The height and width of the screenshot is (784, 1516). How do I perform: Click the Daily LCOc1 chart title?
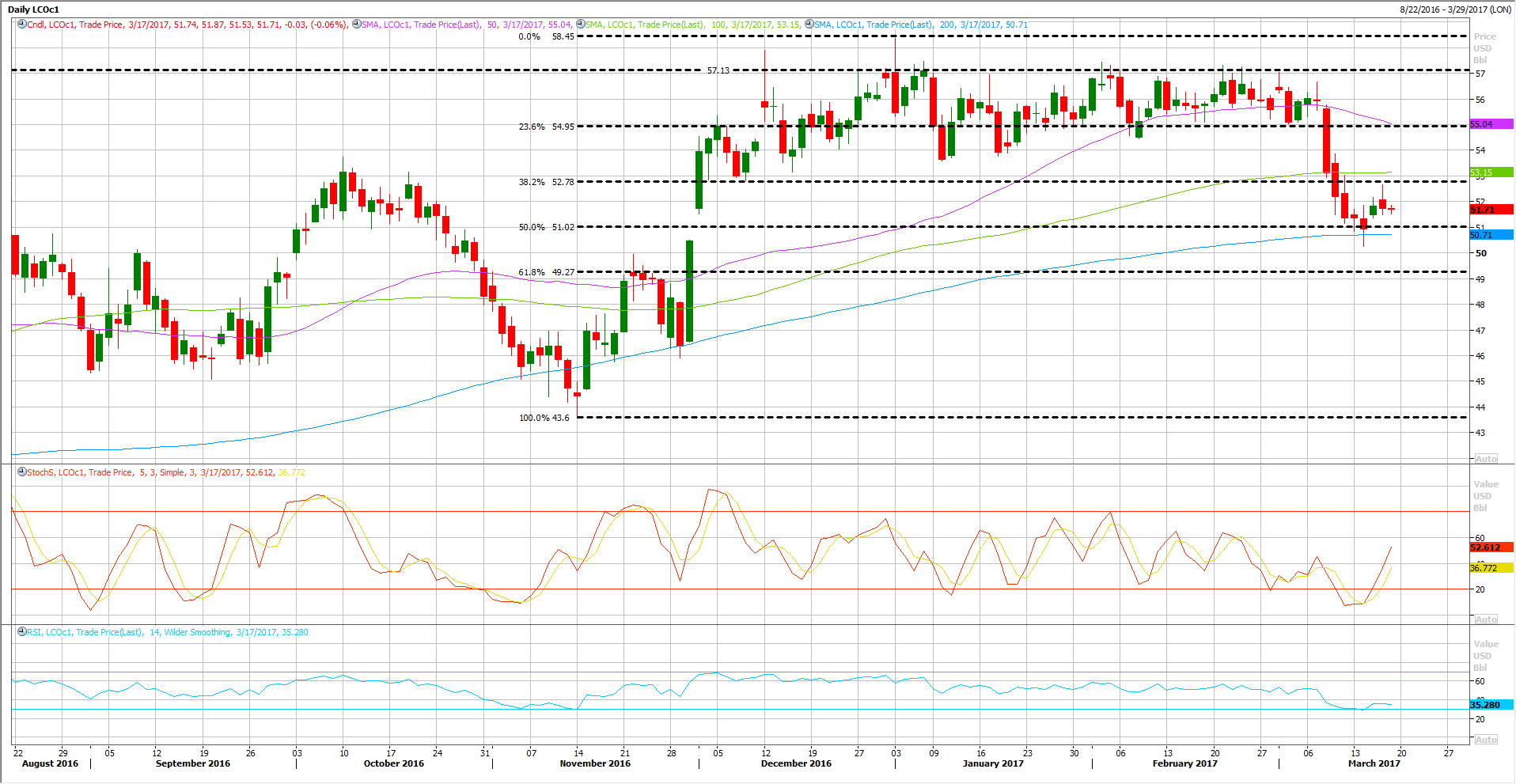click(33, 9)
